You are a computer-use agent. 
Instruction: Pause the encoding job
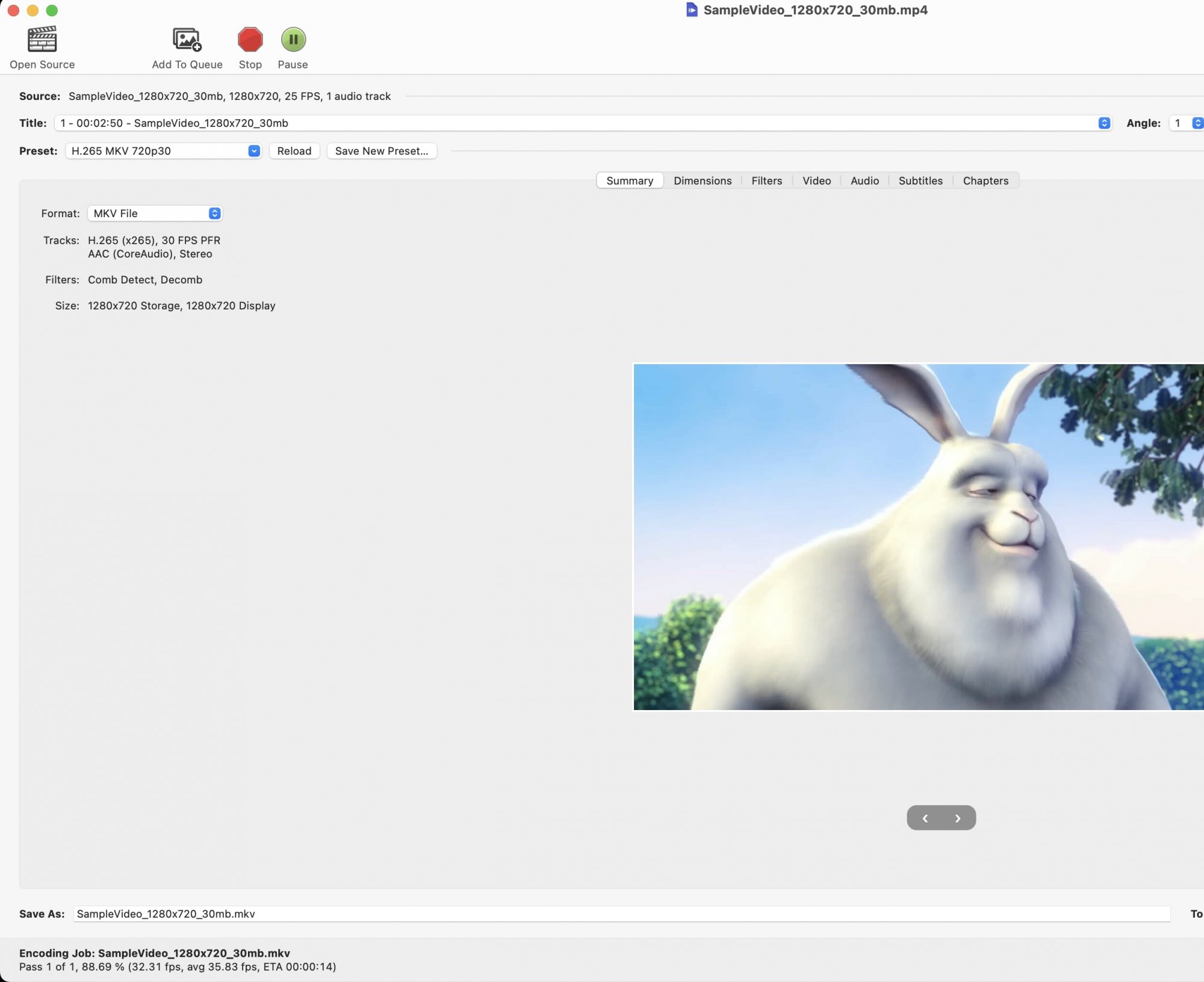[293, 40]
